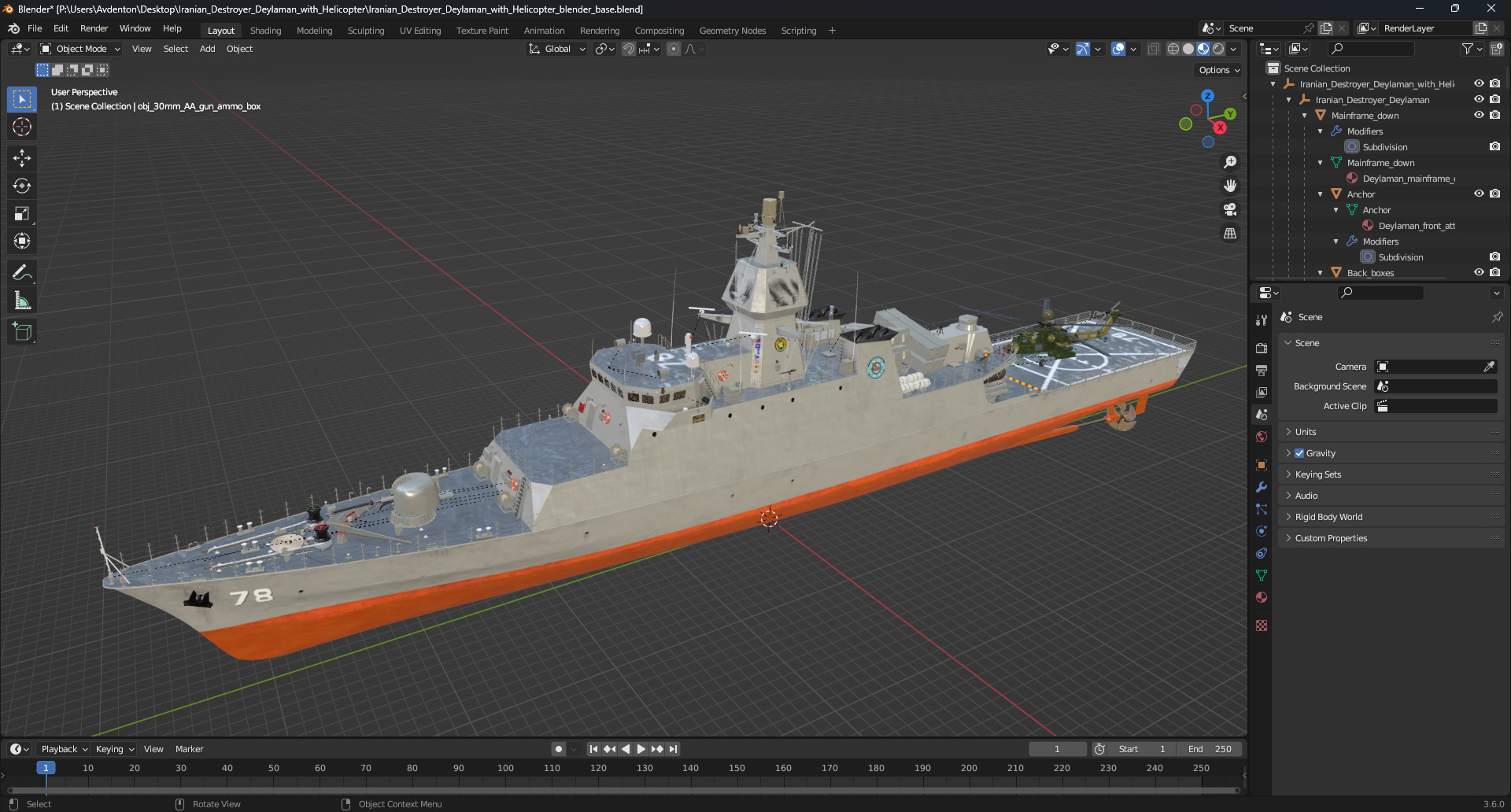
Task: Toggle X-ray display
Action: point(1153,49)
